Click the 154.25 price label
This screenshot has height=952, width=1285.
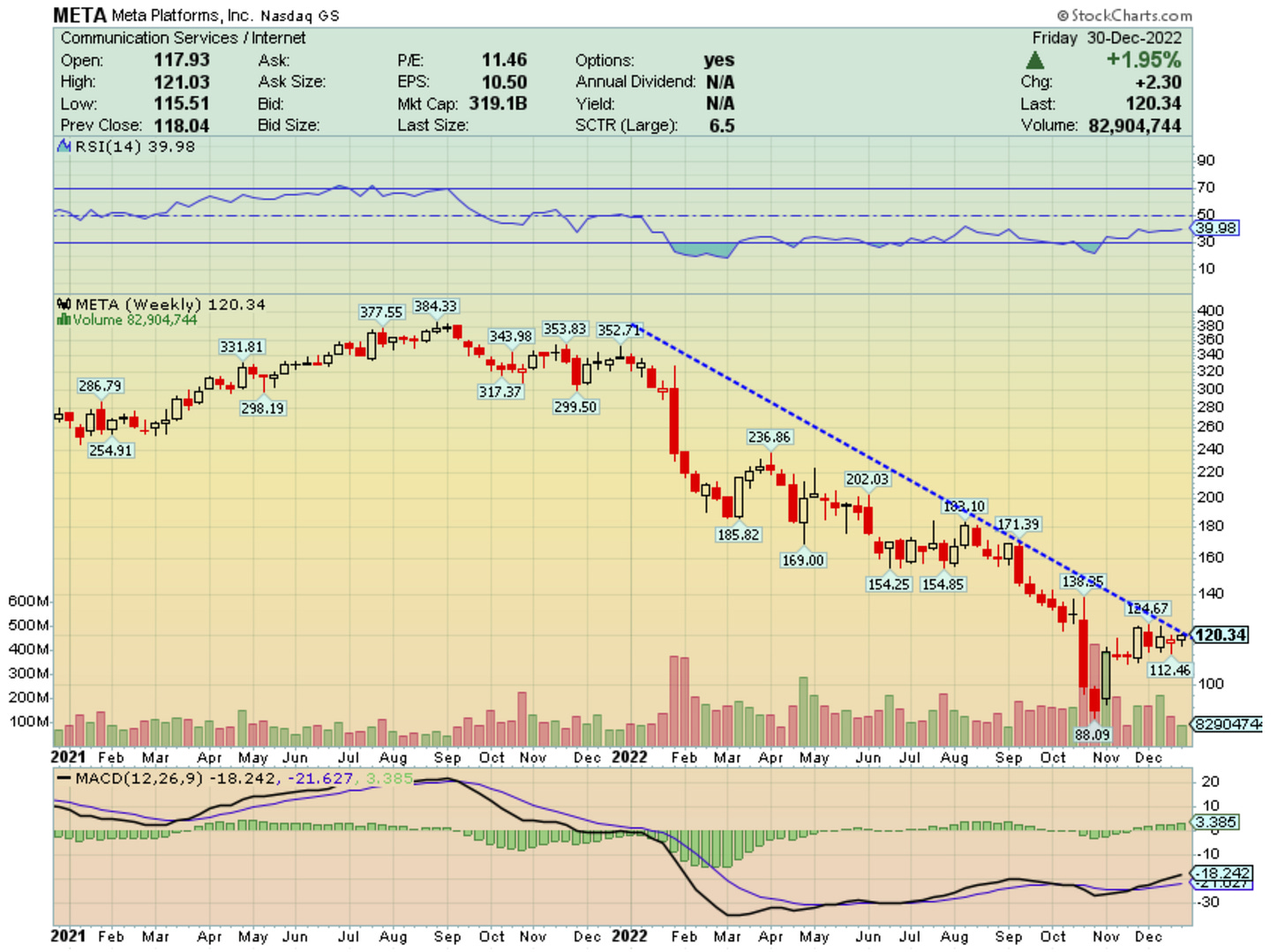tap(889, 584)
